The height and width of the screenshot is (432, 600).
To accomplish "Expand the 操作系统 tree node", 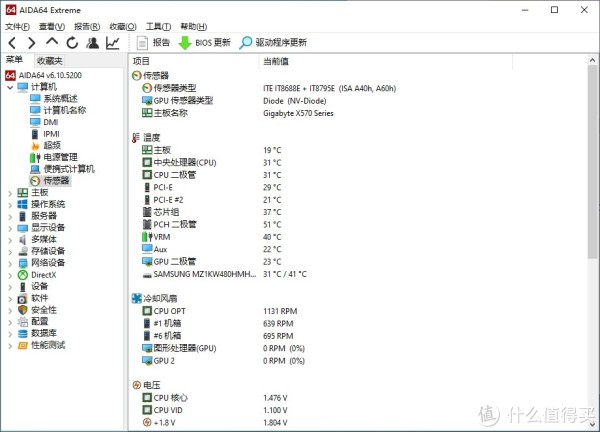I will coord(10,205).
